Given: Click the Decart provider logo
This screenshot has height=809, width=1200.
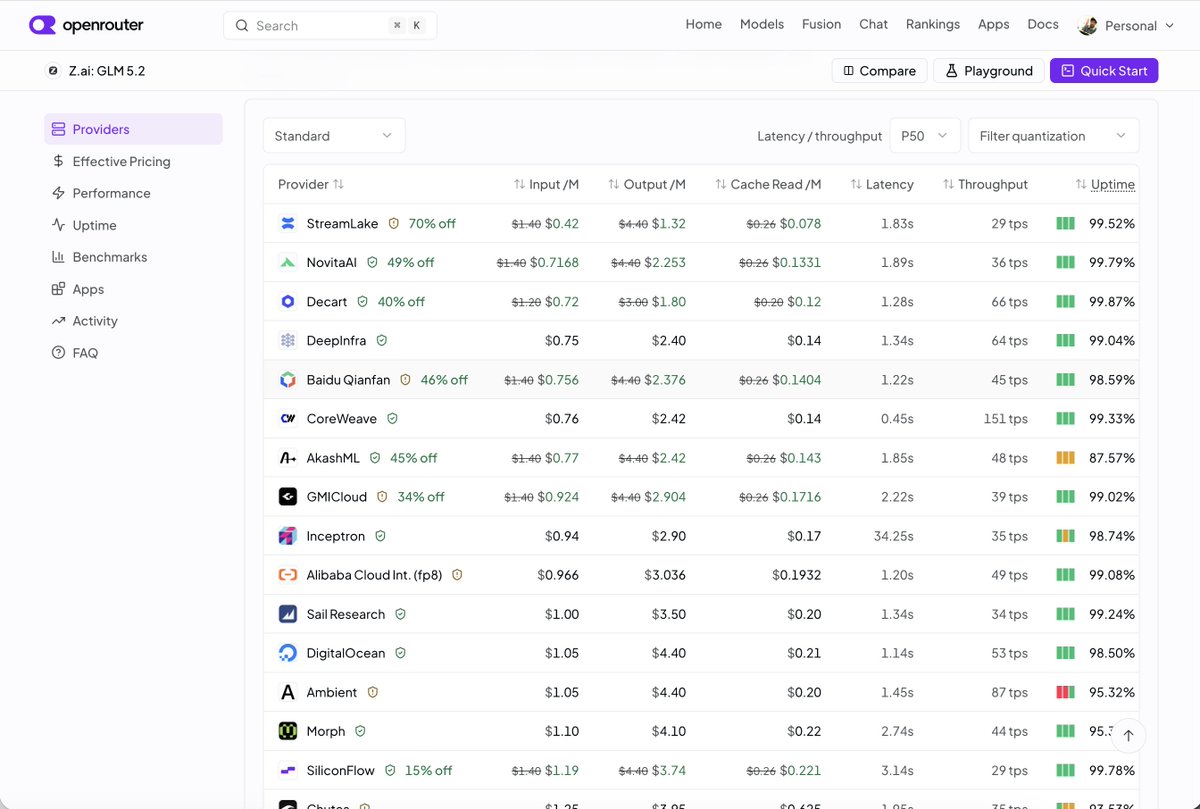Looking at the screenshot, I should (x=288, y=302).
